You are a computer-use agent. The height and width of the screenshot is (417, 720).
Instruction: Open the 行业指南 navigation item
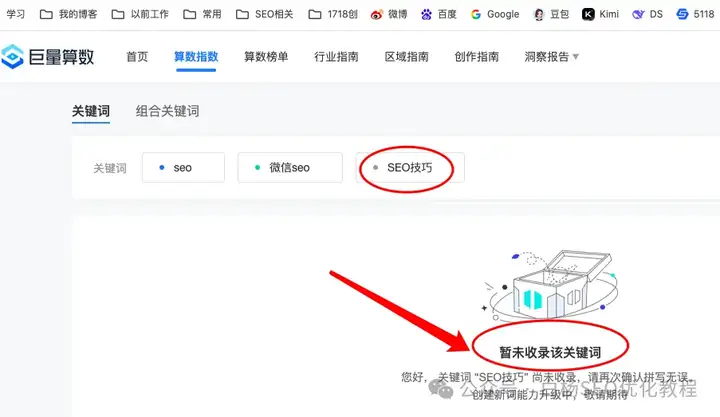(336, 56)
